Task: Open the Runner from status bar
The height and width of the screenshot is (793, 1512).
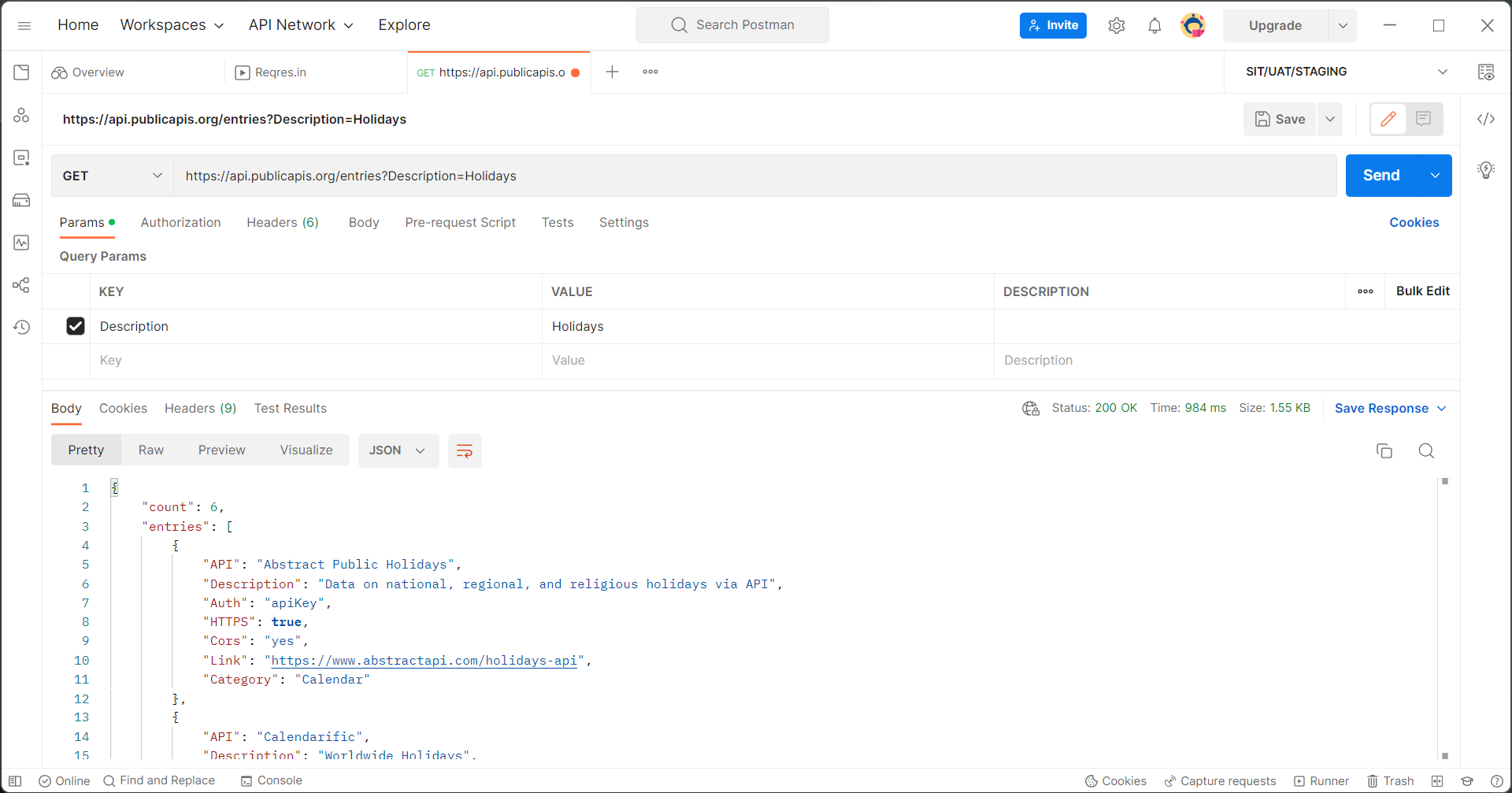Action: click(x=1321, y=781)
